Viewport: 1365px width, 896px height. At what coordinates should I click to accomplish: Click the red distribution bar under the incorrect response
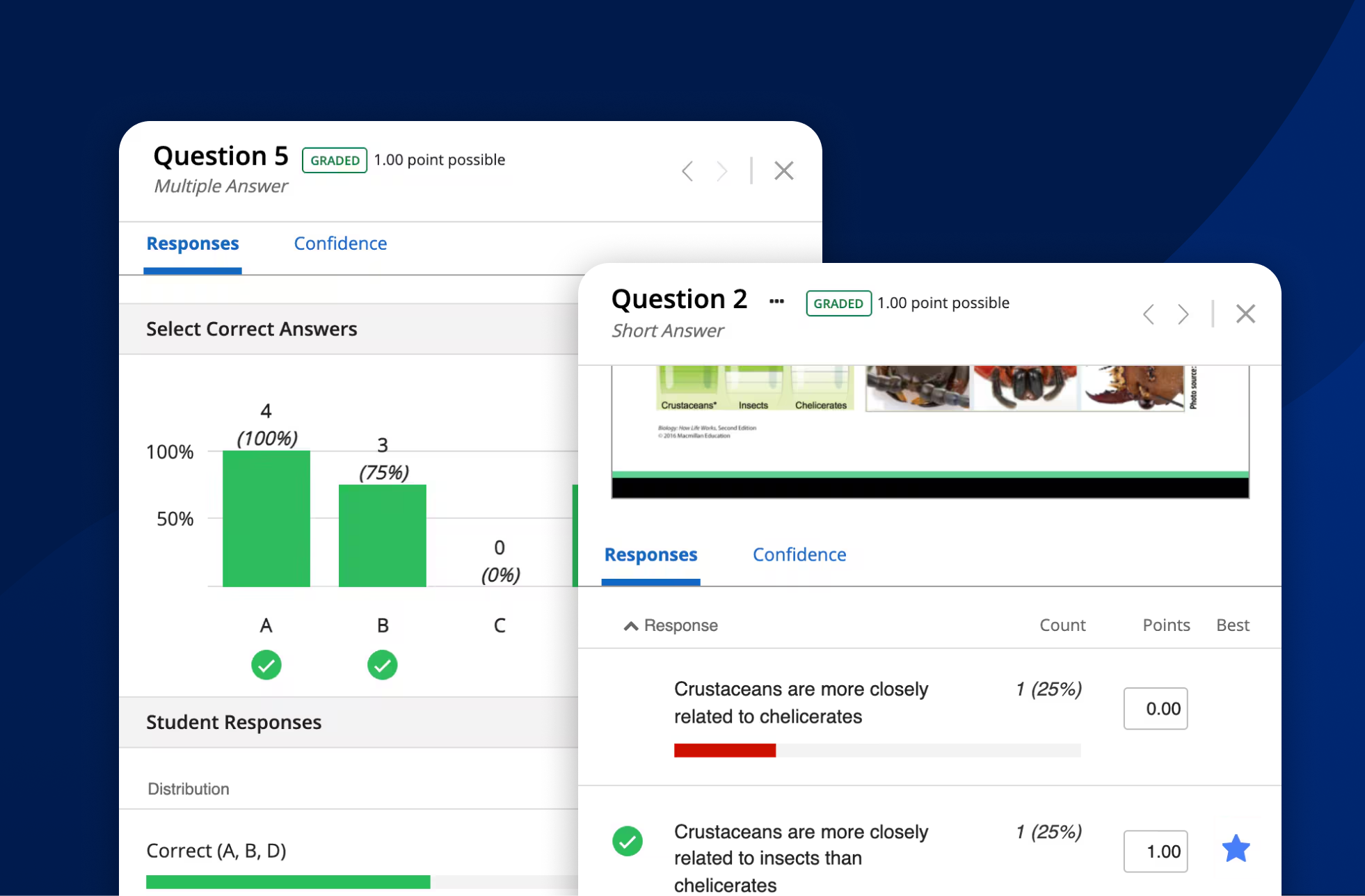click(724, 750)
